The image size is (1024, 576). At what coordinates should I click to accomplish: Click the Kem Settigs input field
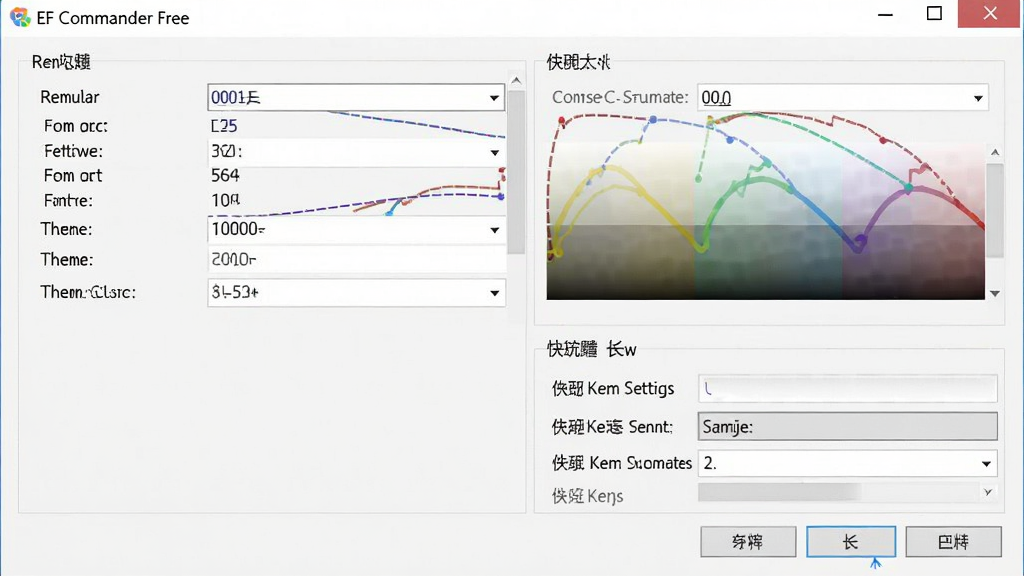click(848, 389)
